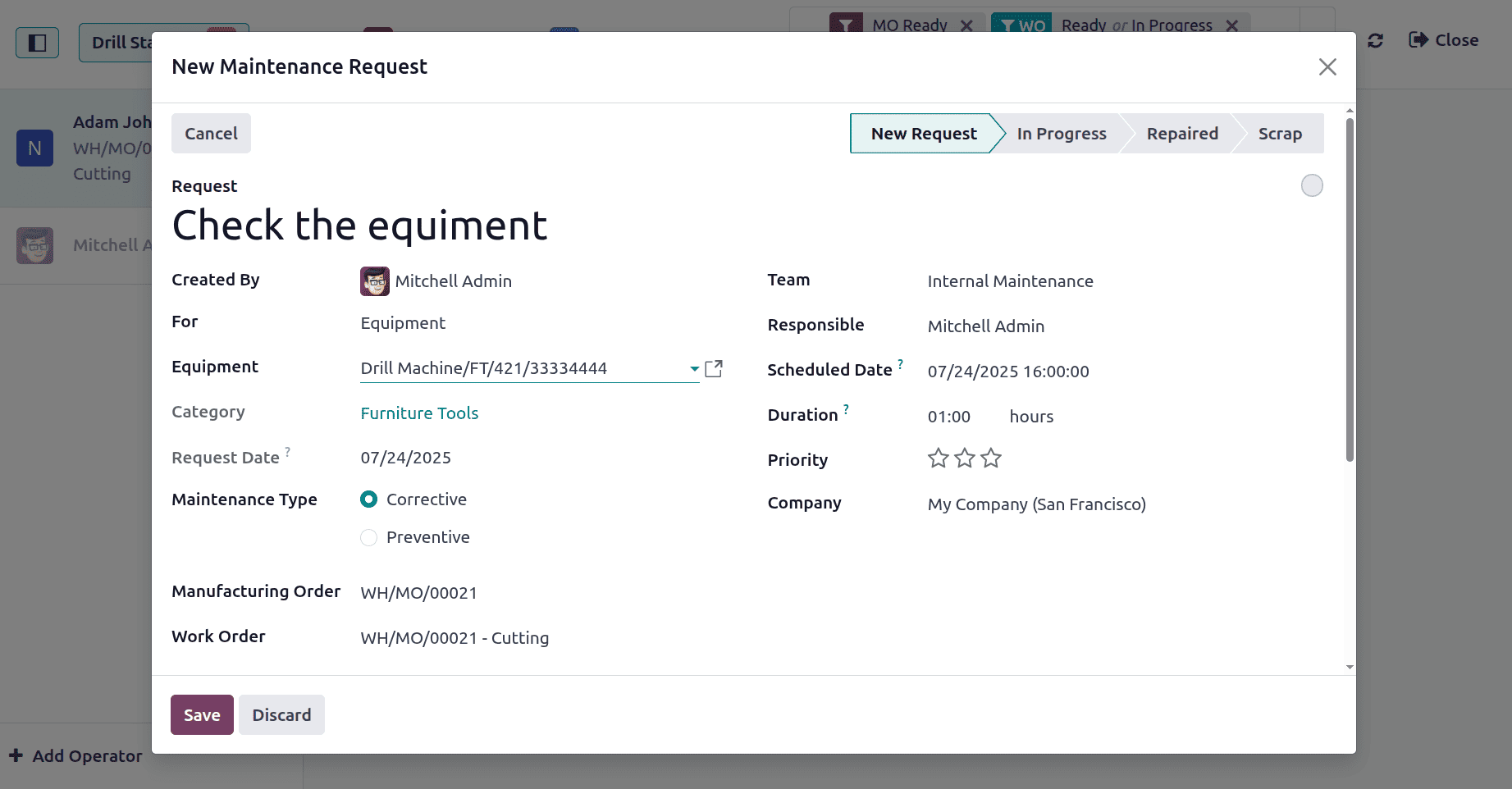Set priority to two stars
This screenshot has width=1512, height=789.
pyautogui.click(x=965, y=458)
